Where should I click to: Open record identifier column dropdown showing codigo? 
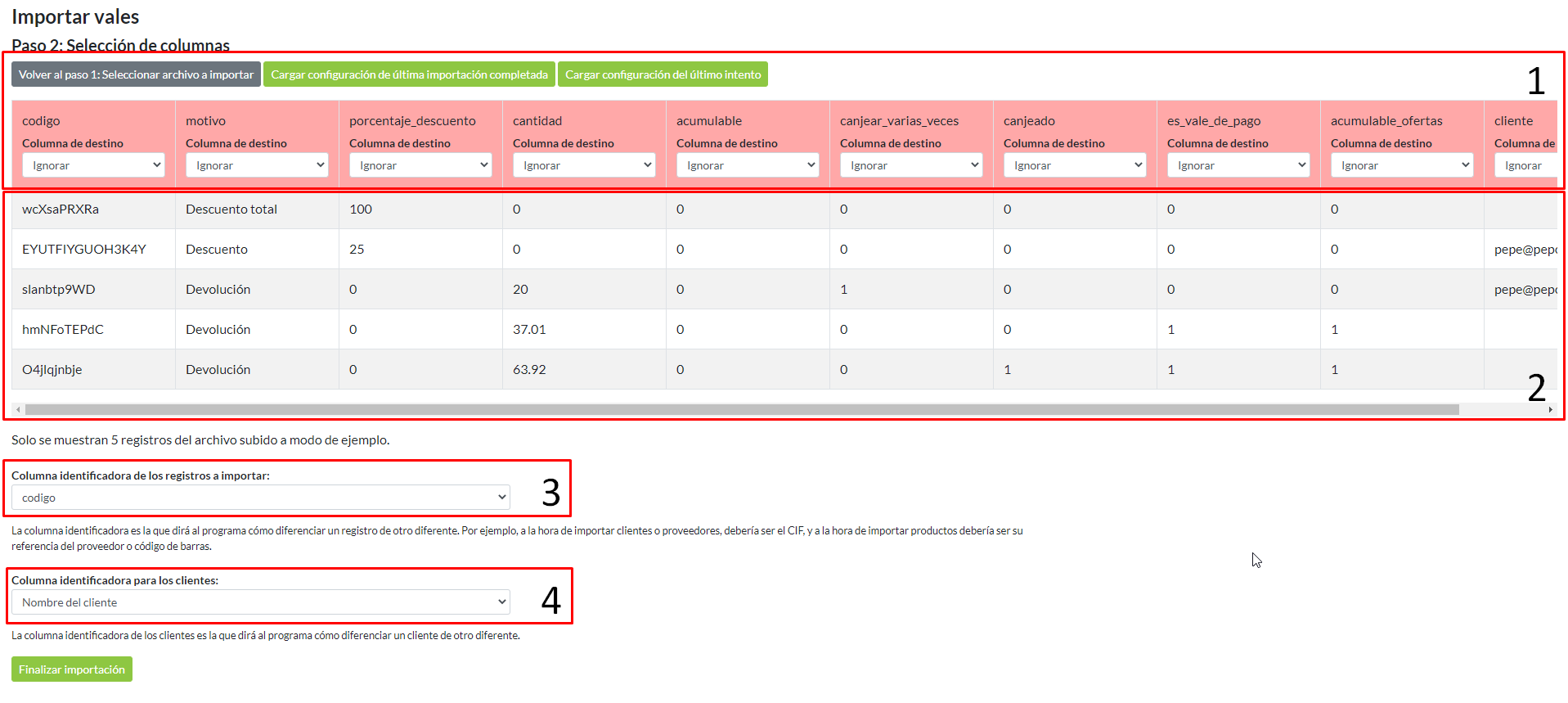pos(261,498)
